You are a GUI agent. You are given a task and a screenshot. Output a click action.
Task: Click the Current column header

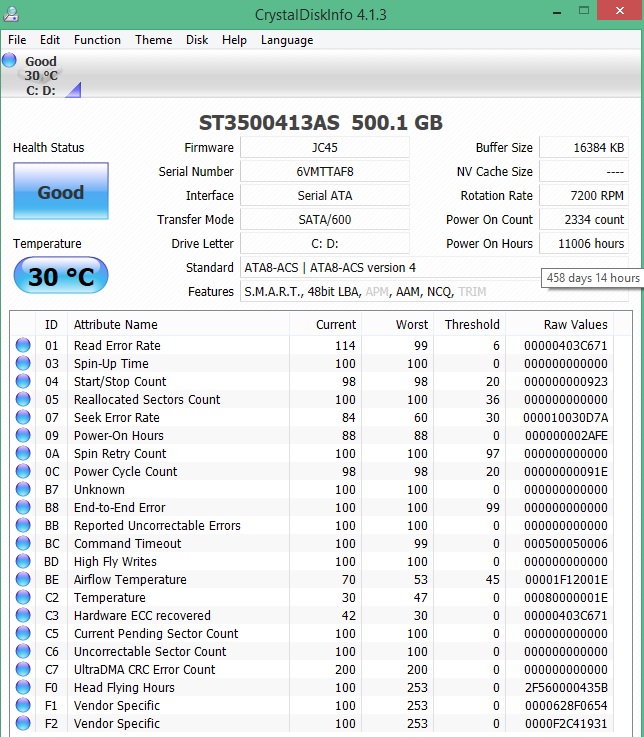(x=325, y=324)
